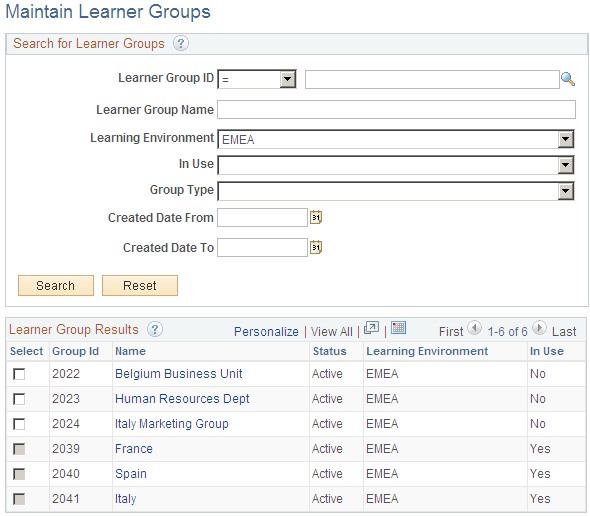This screenshot has height=516, width=590.
Task: Click Group Id cell 2039
Action: click(66, 449)
